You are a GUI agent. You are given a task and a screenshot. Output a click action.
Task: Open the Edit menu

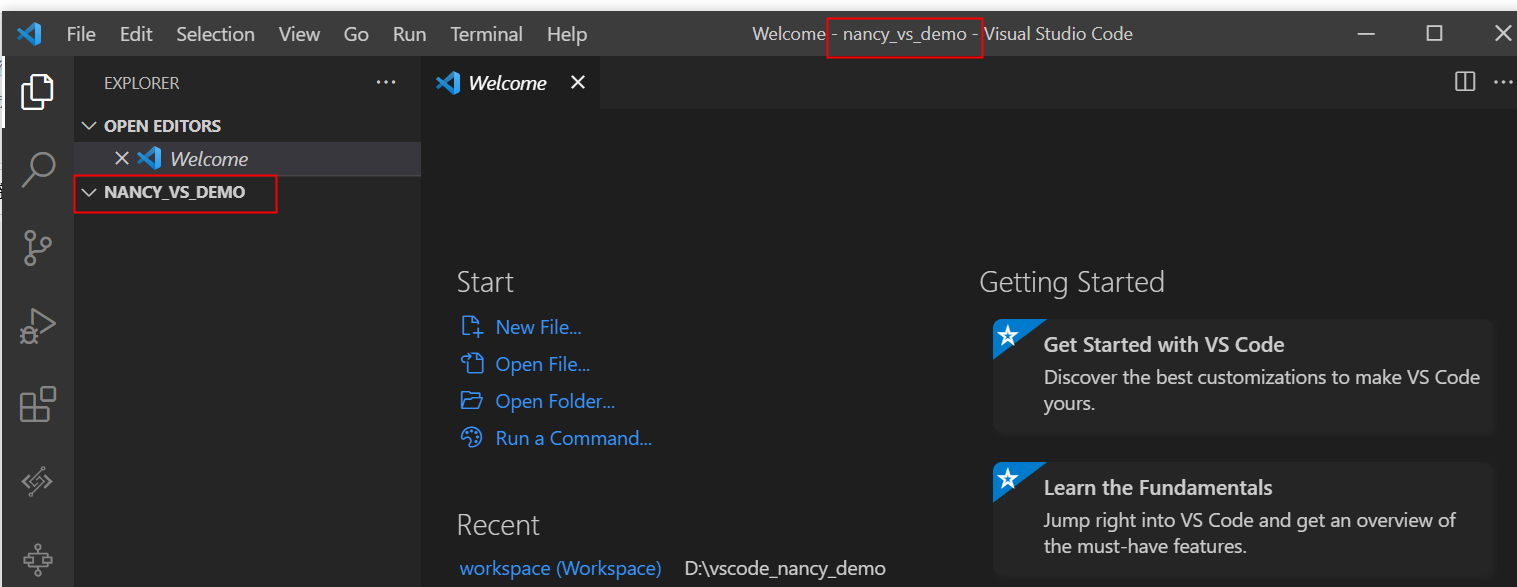pos(136,34)
